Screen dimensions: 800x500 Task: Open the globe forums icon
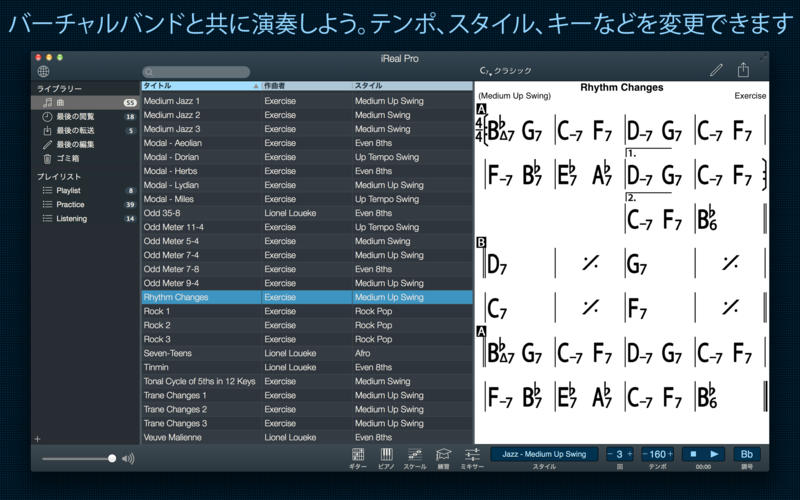pos(43,71)
